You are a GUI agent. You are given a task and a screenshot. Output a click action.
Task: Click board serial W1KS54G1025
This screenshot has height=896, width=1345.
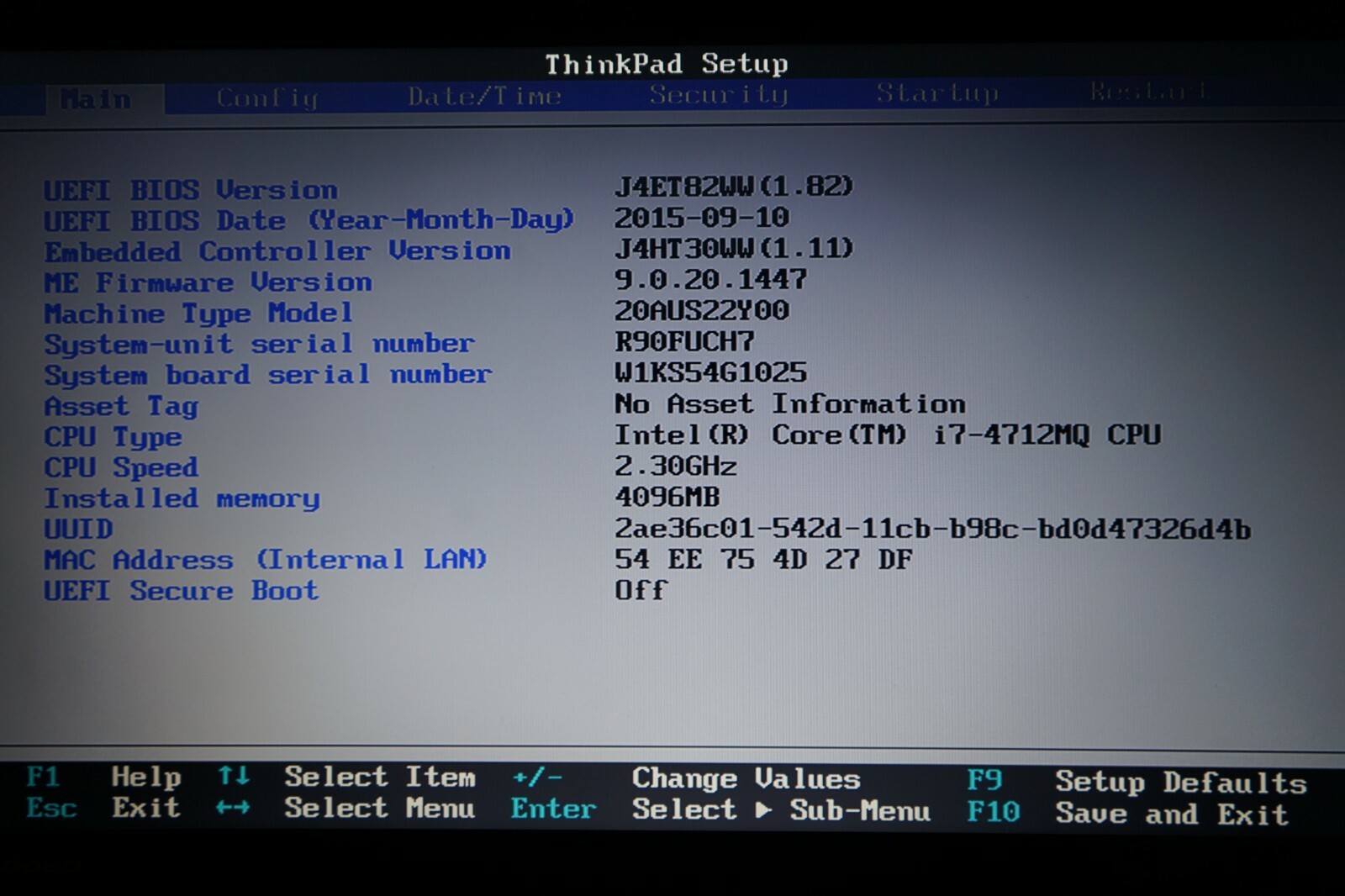point(710,372)
